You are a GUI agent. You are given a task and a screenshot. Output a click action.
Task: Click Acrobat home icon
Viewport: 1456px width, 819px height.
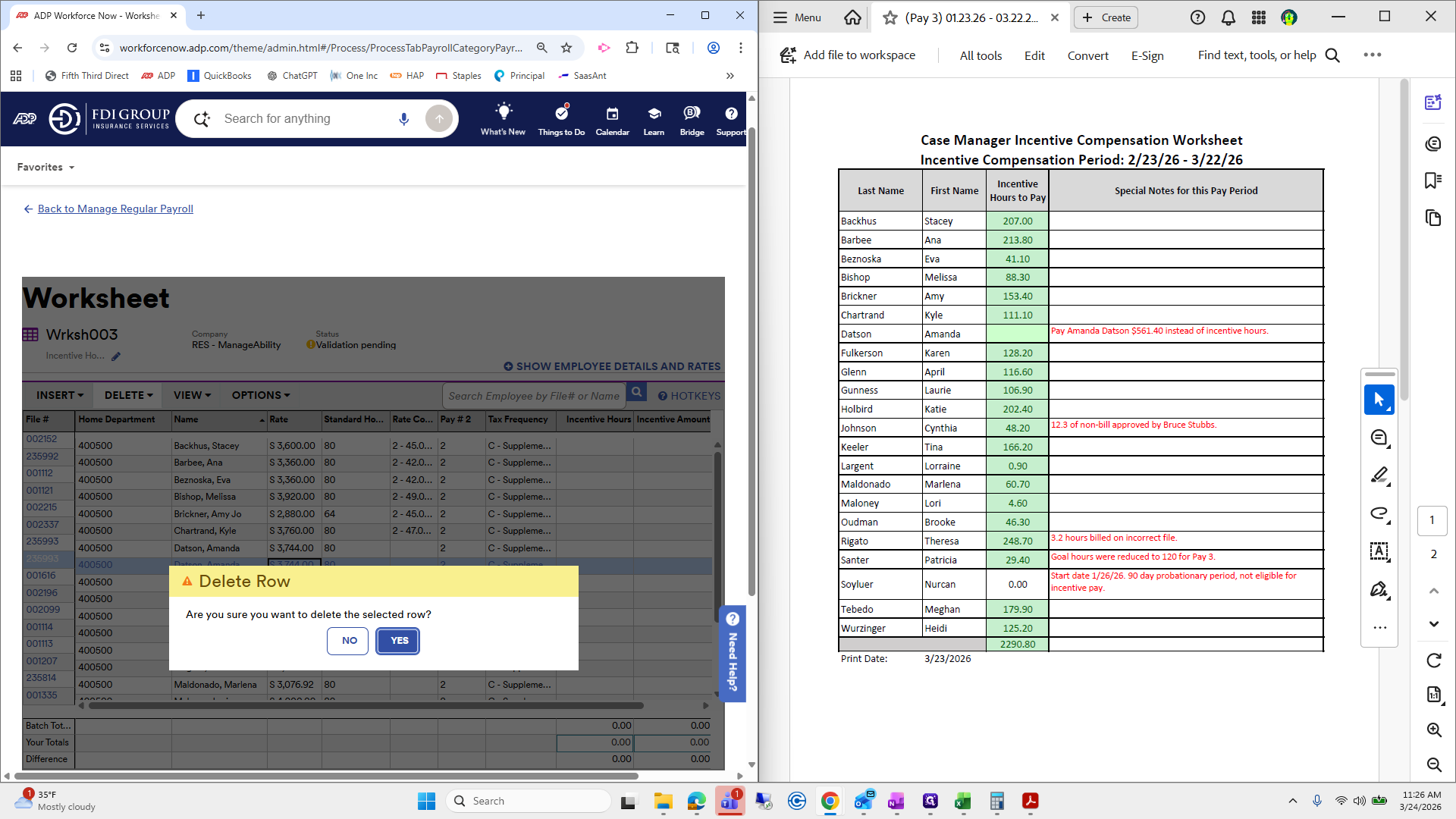[852, 17]
